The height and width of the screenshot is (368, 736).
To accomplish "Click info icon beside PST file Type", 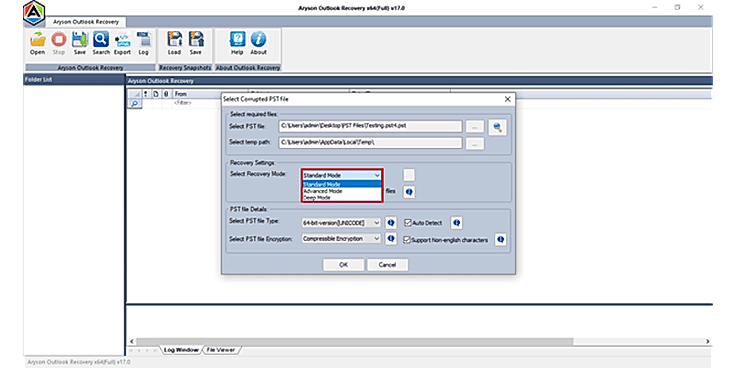I will [391, 223].
